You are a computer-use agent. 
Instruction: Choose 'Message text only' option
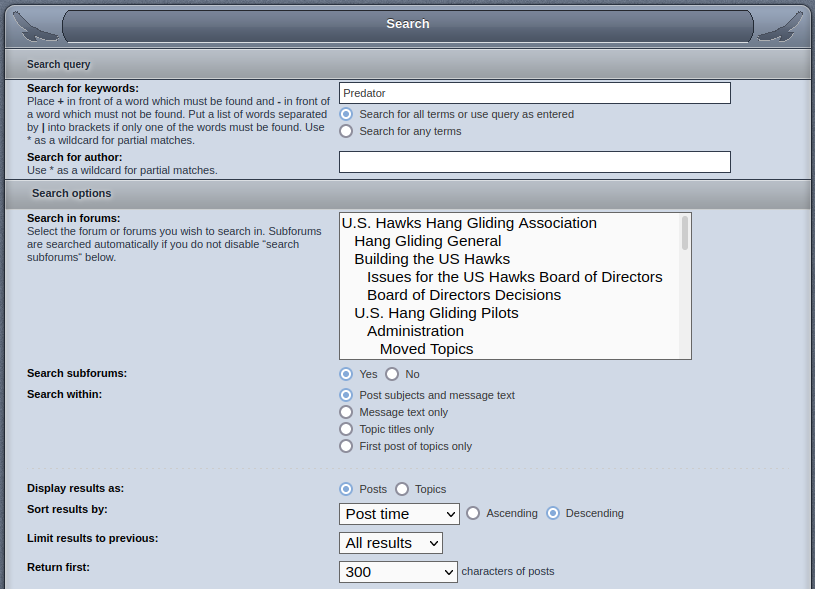pos(346,412)
